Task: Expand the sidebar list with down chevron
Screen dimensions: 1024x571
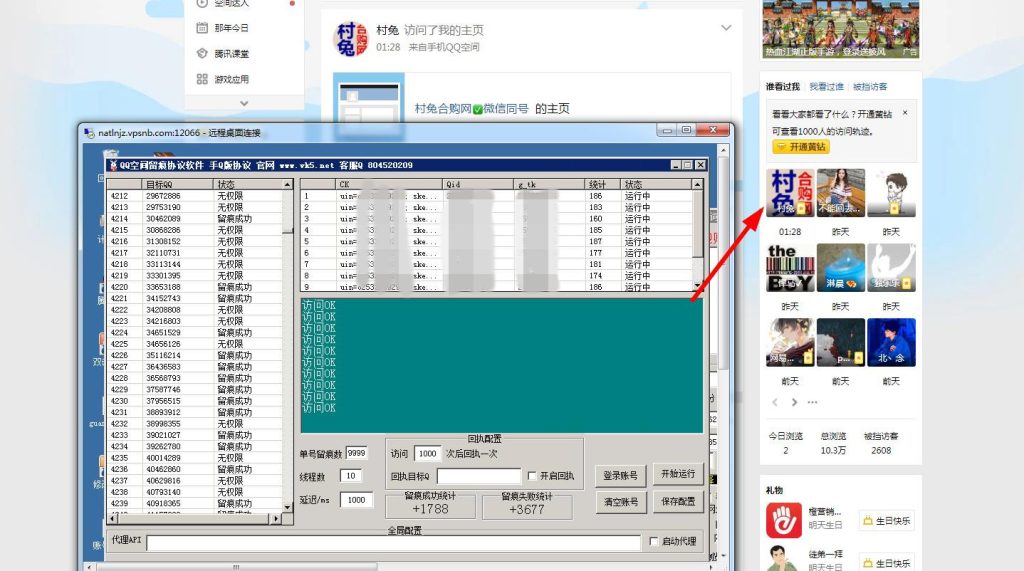Action: click(244, 103)
